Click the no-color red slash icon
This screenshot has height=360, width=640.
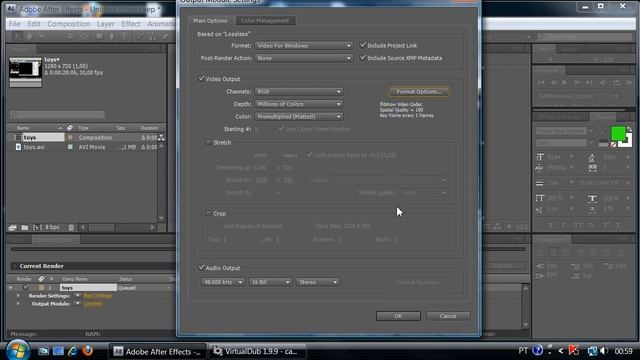tap(613, 144)
